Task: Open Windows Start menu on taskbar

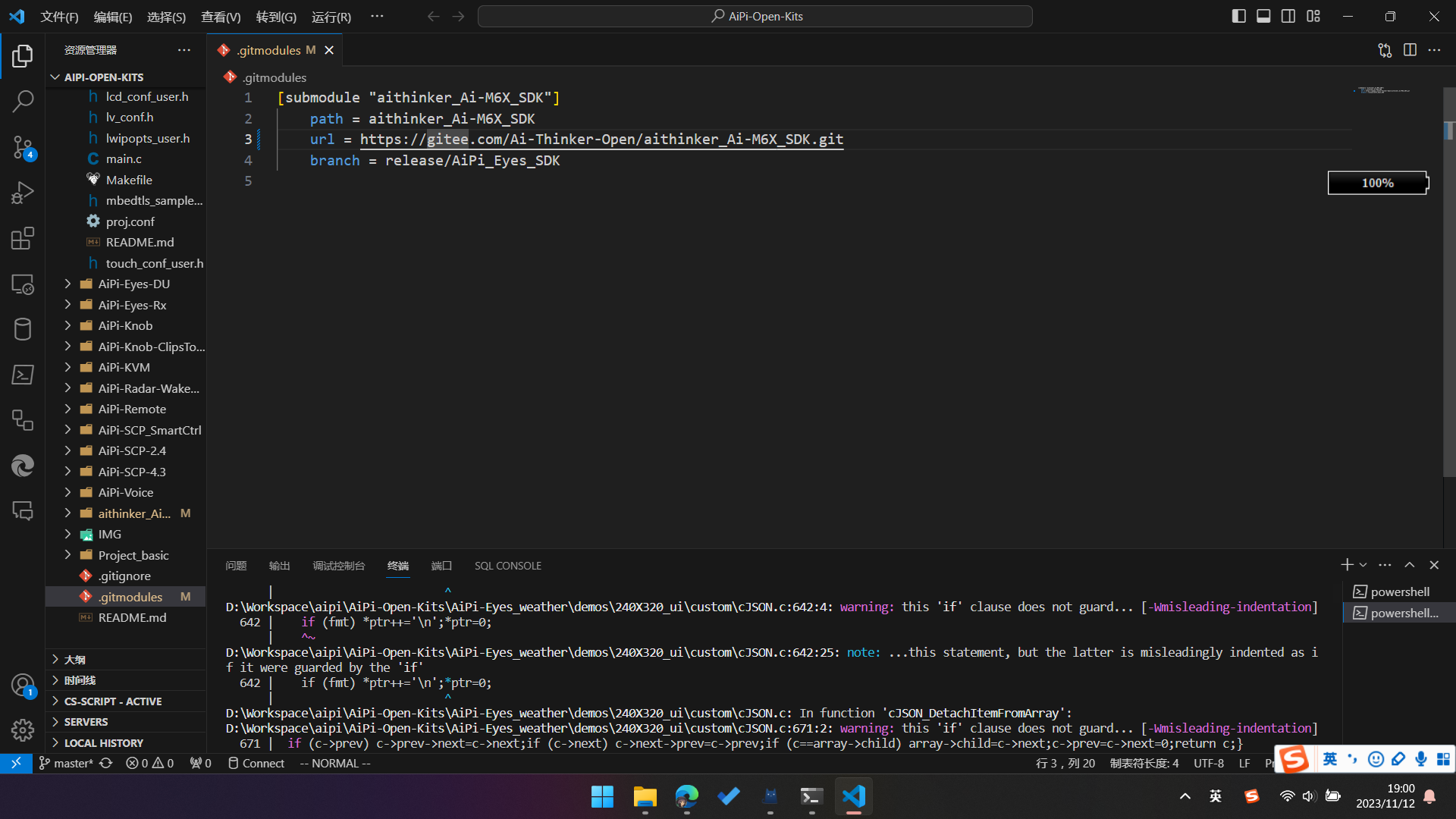Action: (x=602, y=796)
